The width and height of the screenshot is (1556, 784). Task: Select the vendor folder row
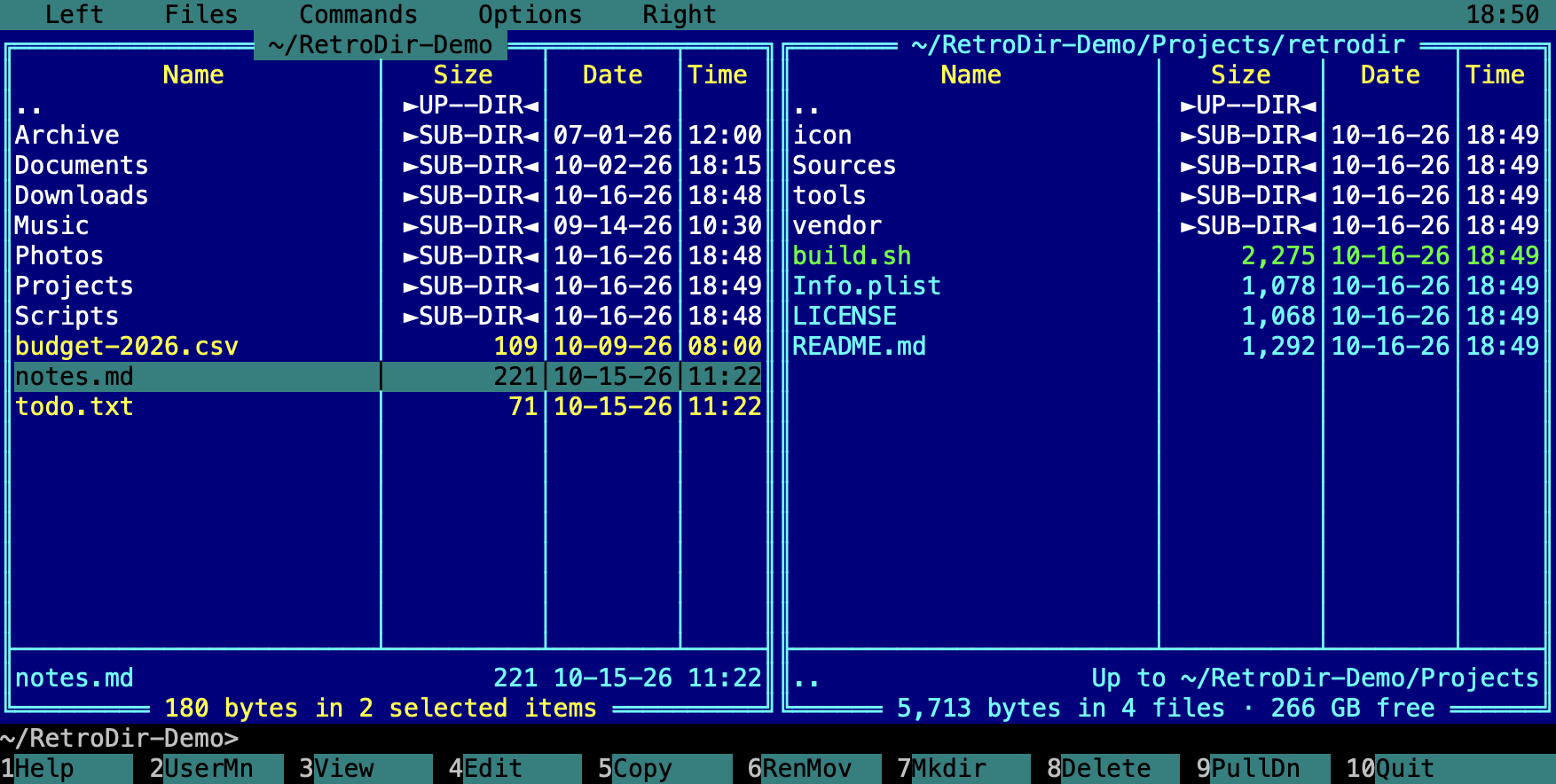(1166, 225)
